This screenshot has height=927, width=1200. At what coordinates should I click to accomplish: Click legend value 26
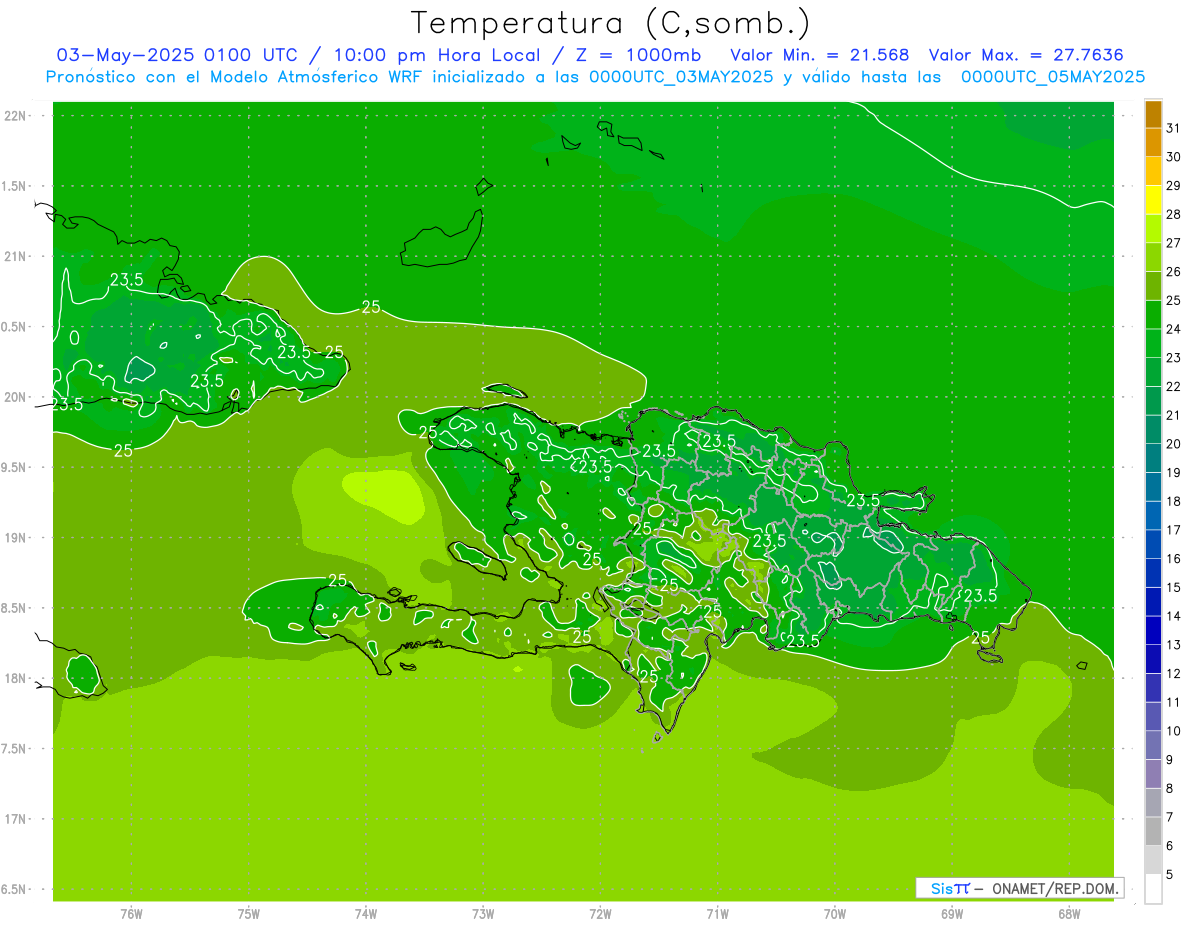pyautogui.click(x=1174, y=271)
